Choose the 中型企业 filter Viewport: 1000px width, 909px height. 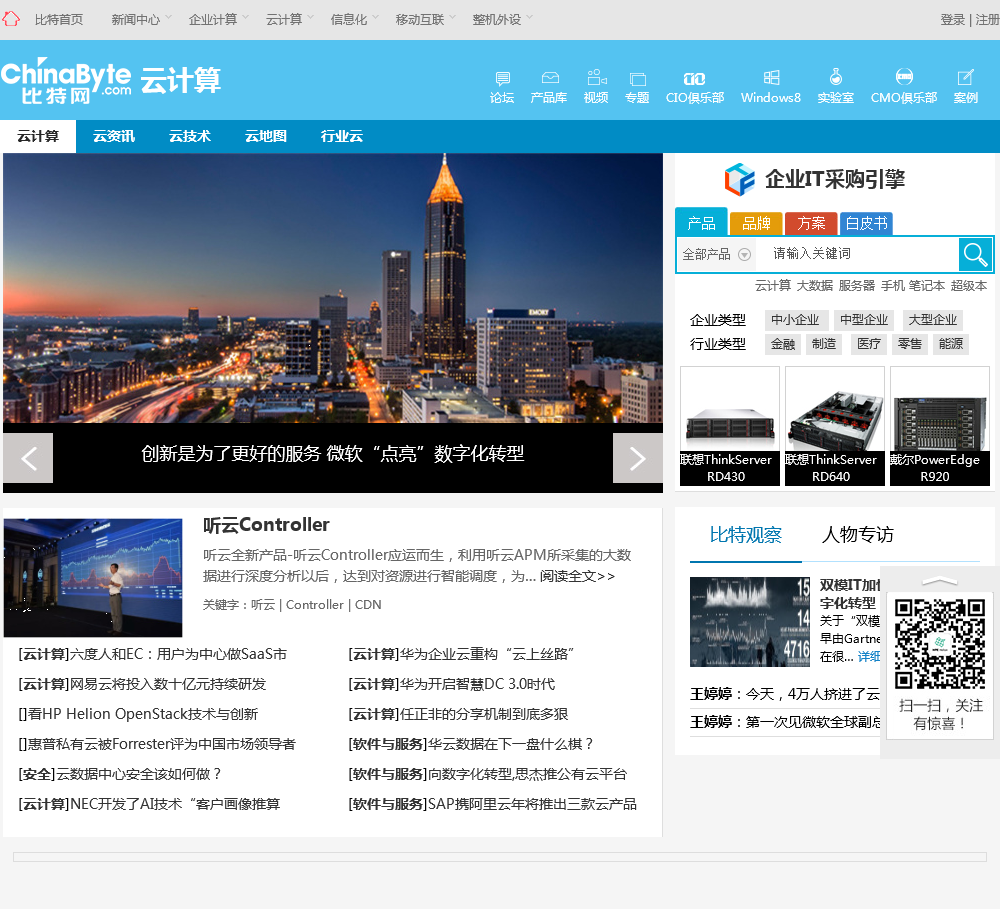click(x=864, y=320)
